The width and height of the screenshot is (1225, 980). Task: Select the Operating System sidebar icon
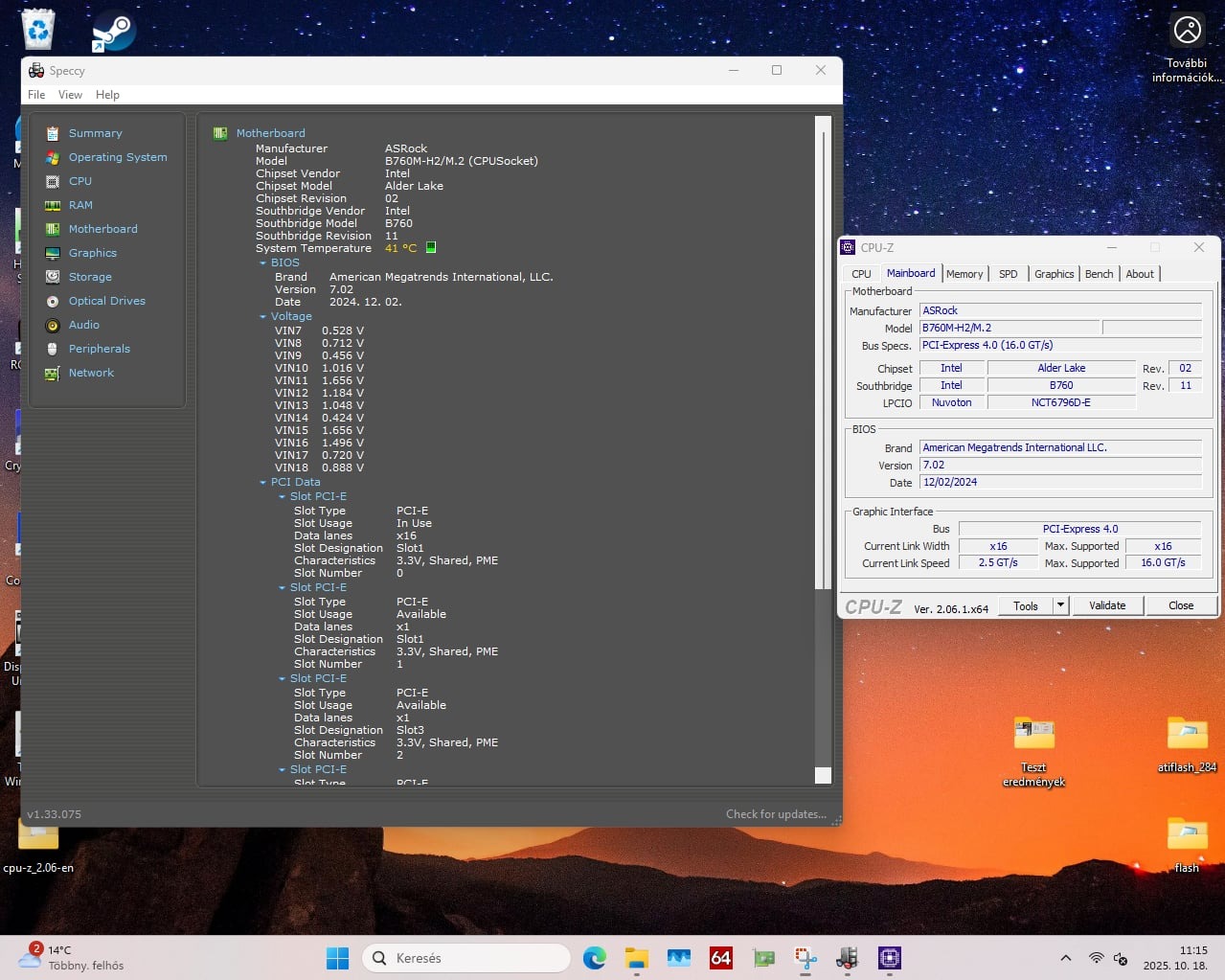pos(53,157)
